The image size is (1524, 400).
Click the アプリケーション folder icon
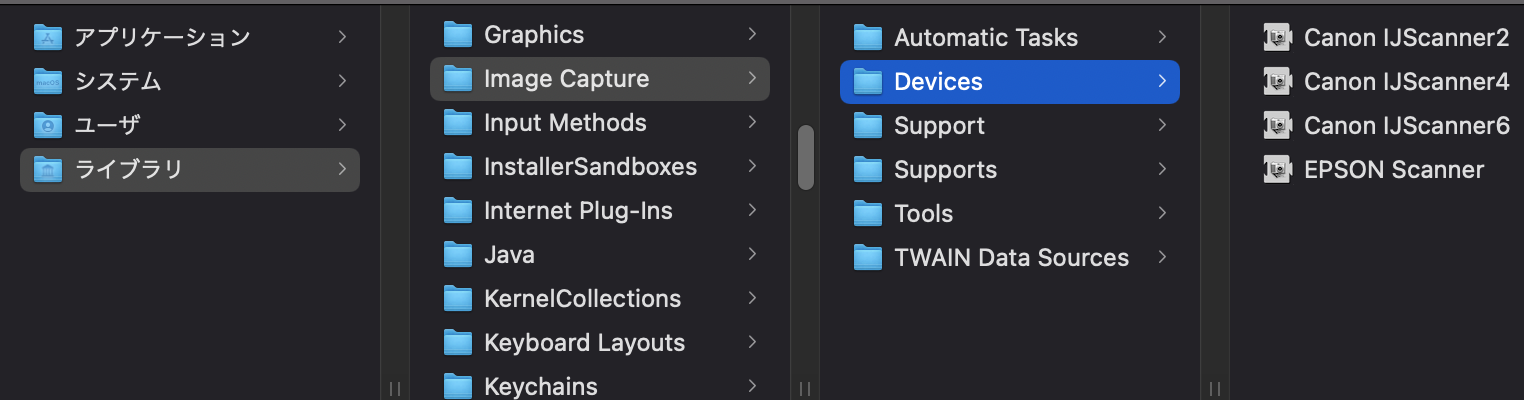(48, 38)
